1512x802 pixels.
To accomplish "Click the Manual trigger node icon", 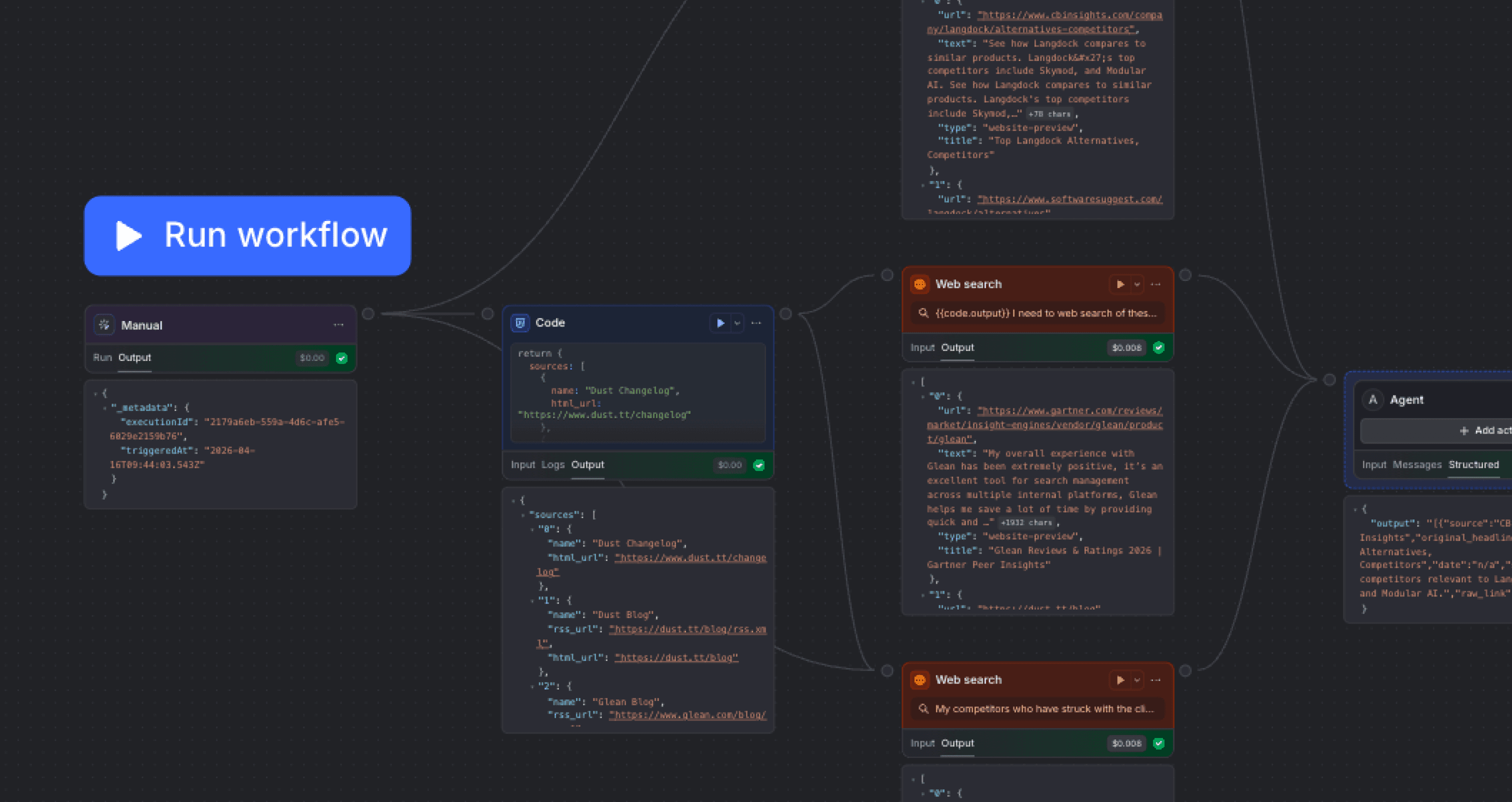I will coord(104,324).
